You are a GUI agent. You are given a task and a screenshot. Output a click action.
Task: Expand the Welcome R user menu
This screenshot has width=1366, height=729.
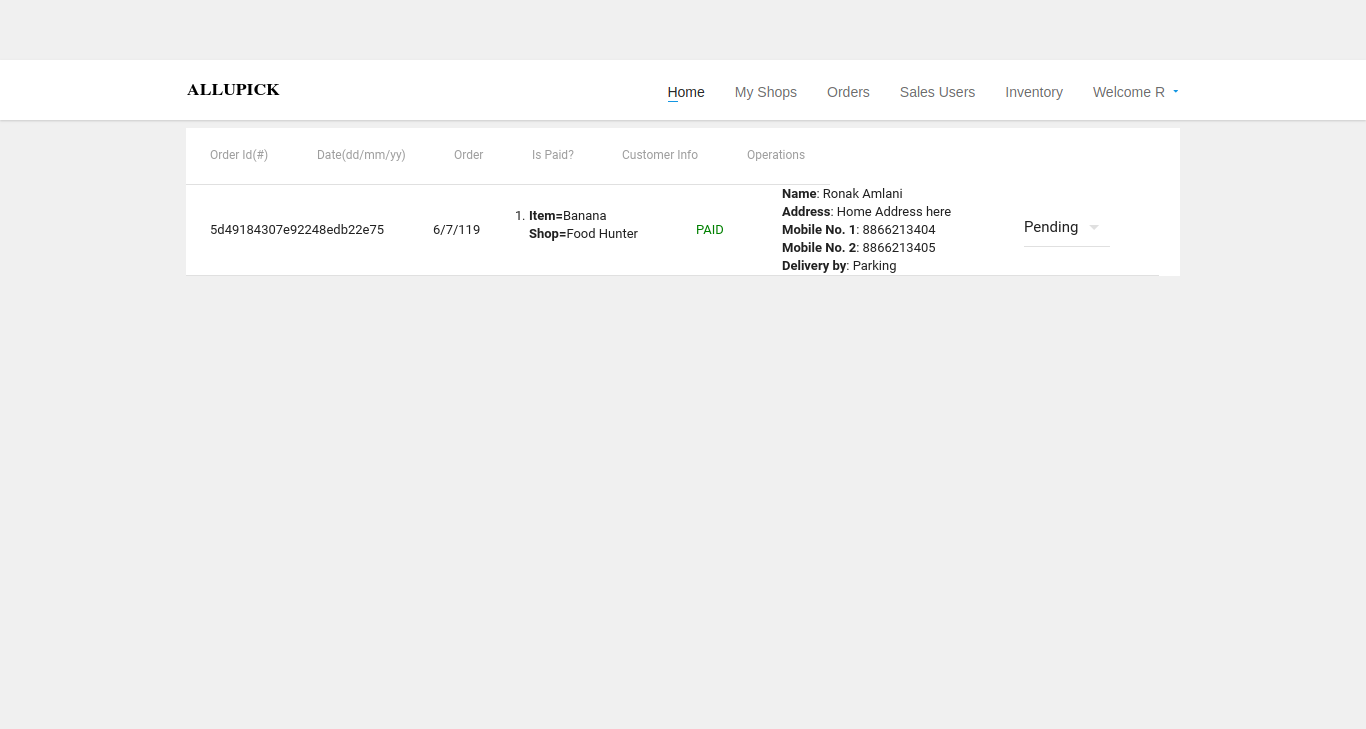(x=1128, y=92)
